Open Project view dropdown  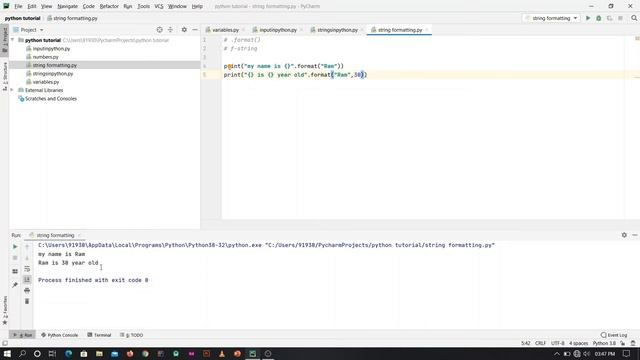click(28, 30)
